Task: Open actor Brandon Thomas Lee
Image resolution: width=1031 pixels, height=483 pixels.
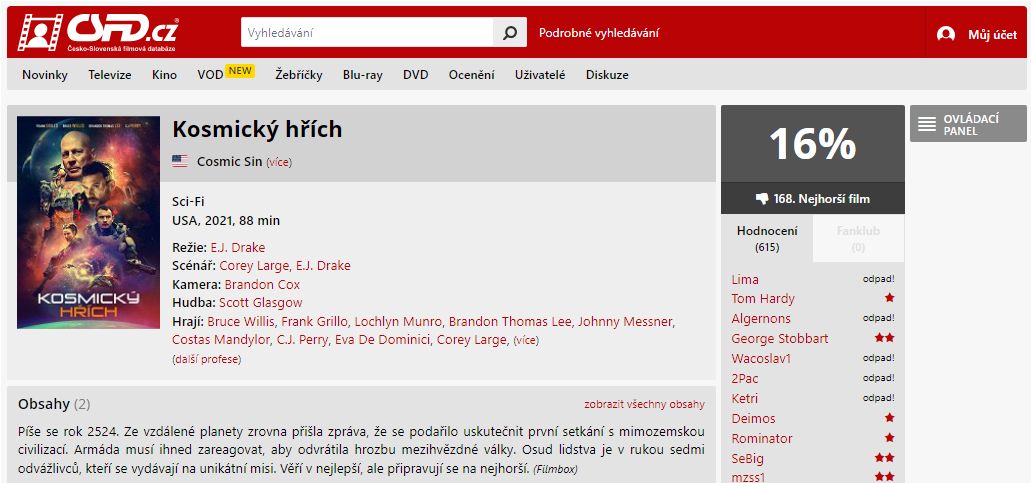Action: point(508,321)
